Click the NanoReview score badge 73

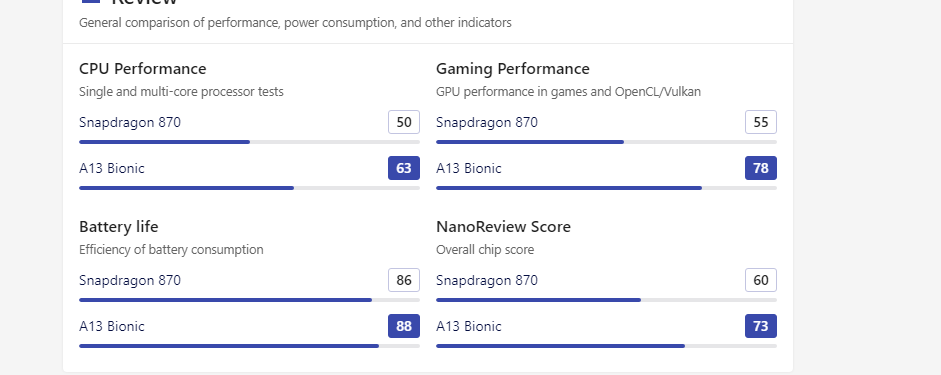[761, 326]
